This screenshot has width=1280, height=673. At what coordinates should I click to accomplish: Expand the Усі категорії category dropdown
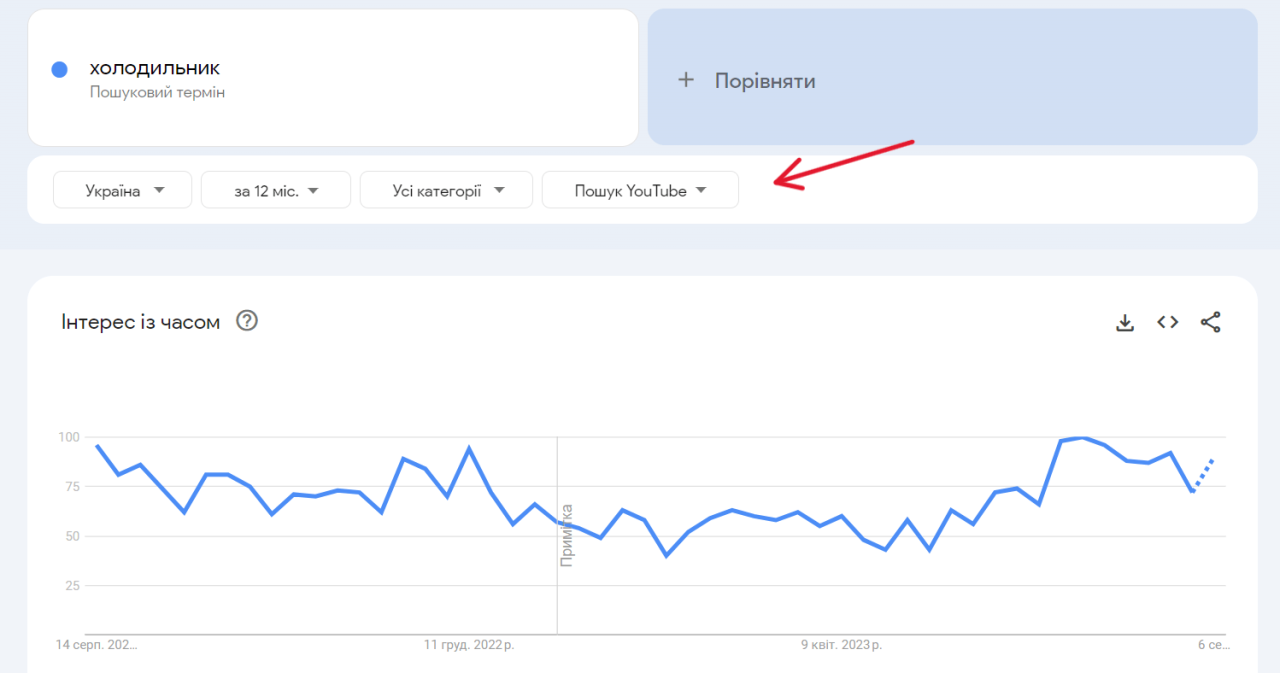pyautogui.click(x=446, y=189)
